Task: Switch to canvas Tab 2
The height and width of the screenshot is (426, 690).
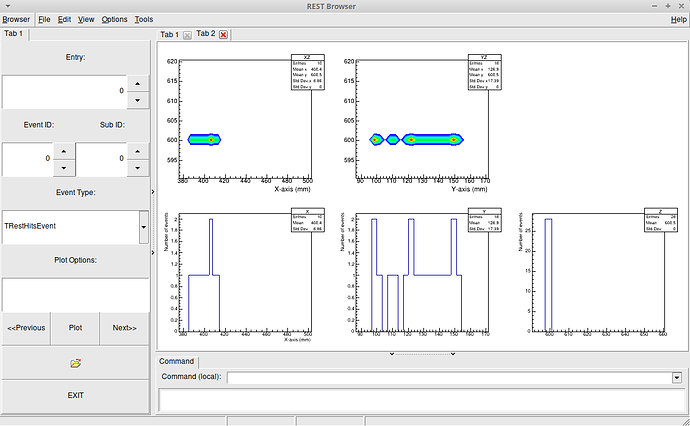Action: pos(206,34)
